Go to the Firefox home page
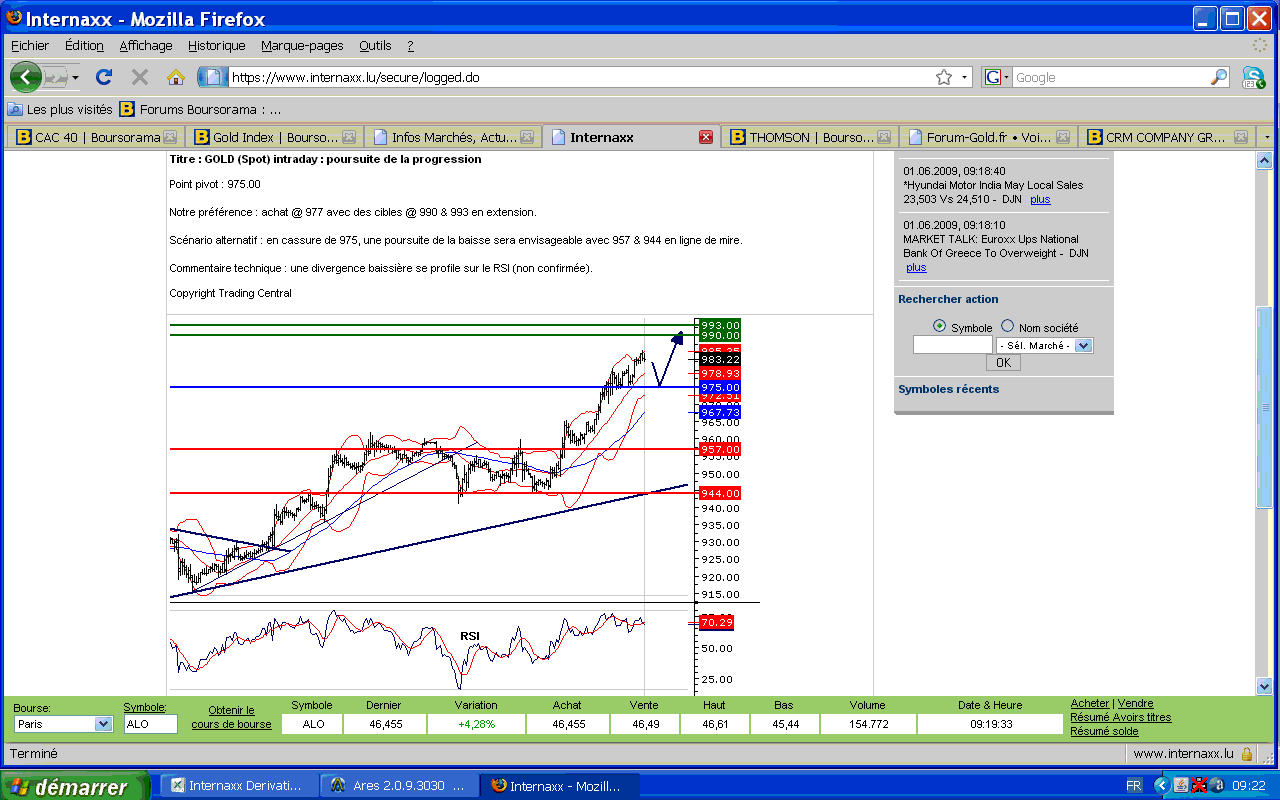 click(176, 77)
